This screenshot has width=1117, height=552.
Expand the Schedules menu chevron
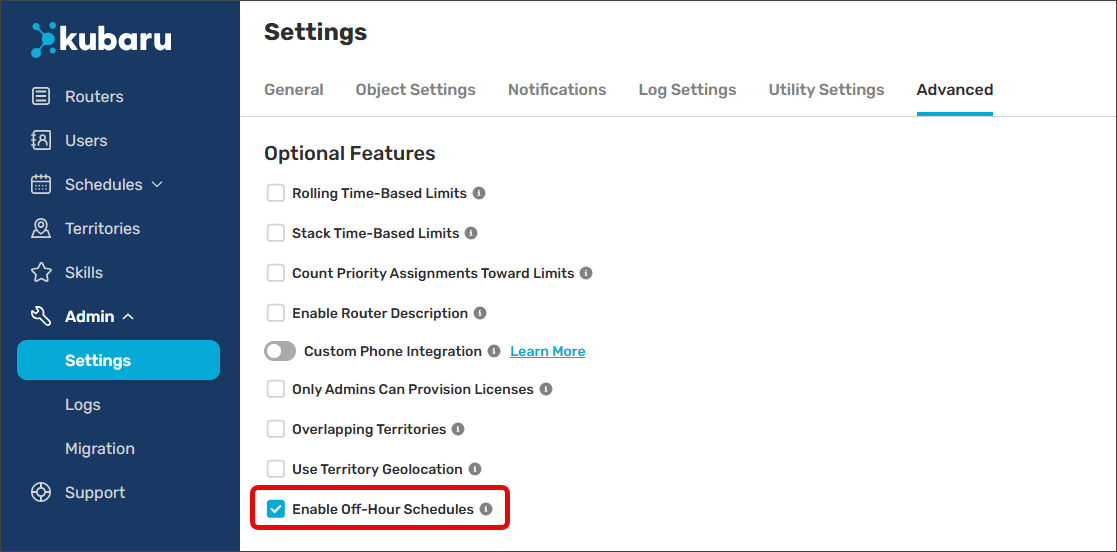[157, 185]
